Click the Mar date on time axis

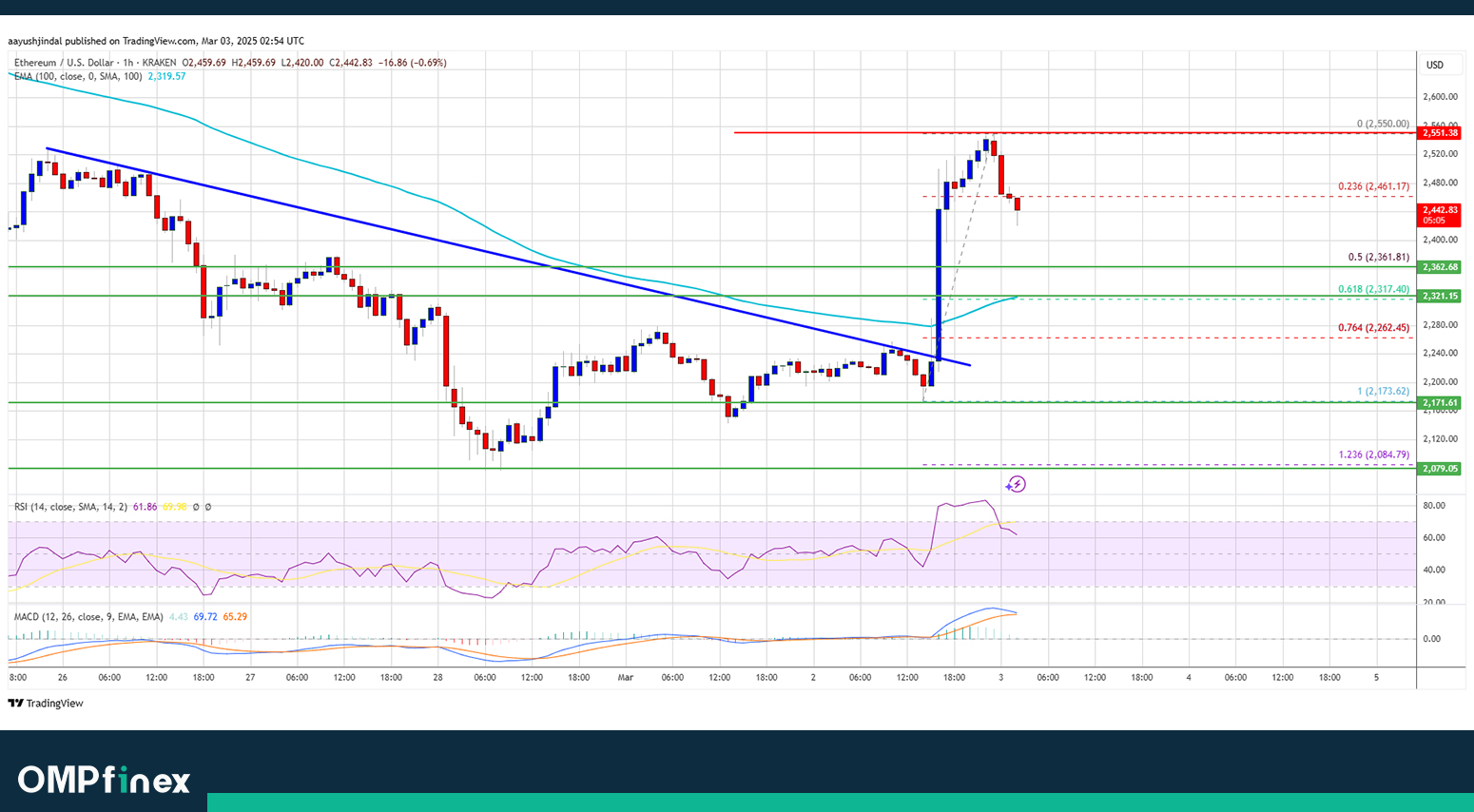point(625,677)
